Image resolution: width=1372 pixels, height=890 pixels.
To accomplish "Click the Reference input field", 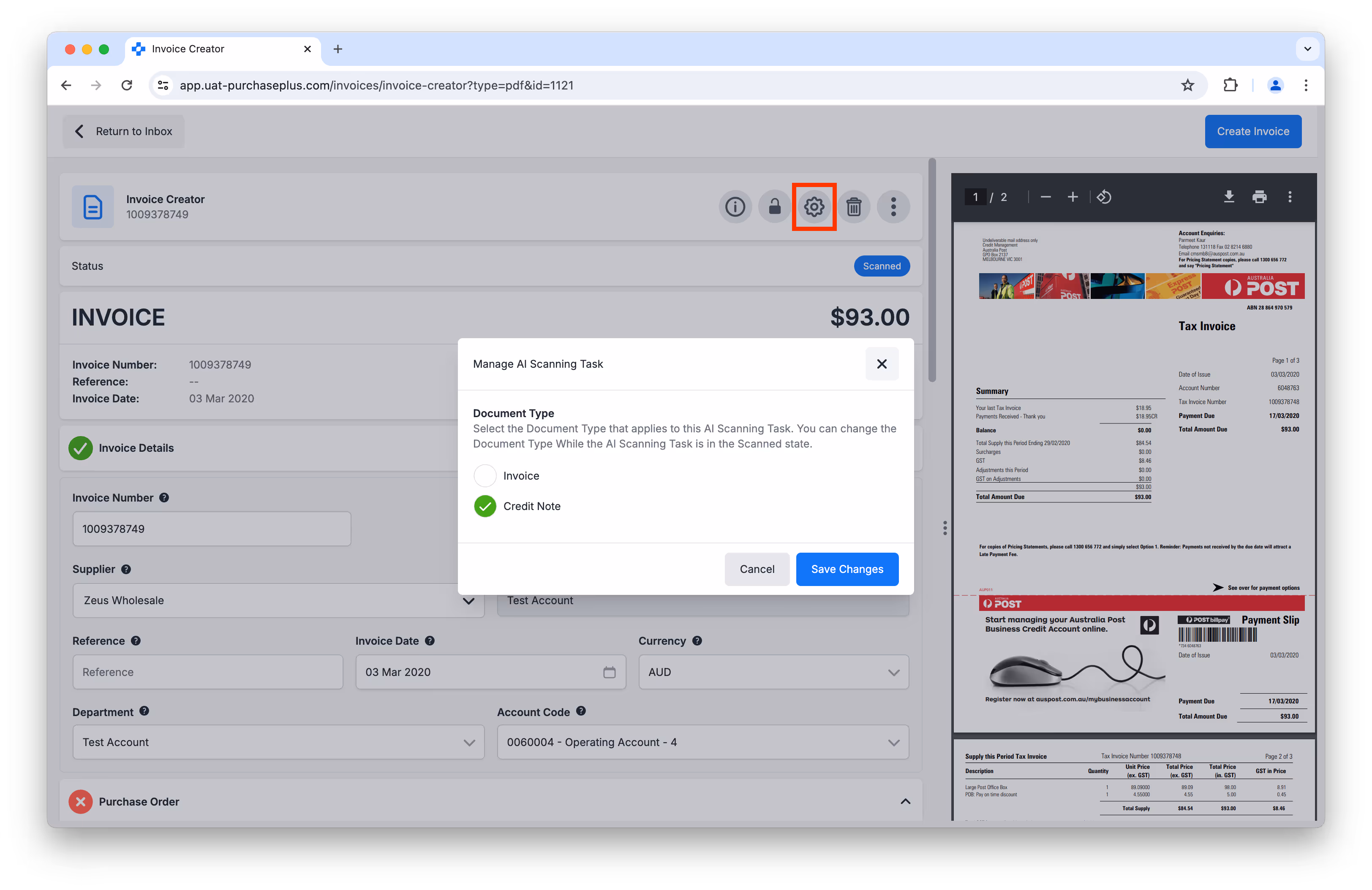I will (x=207, y=672).
